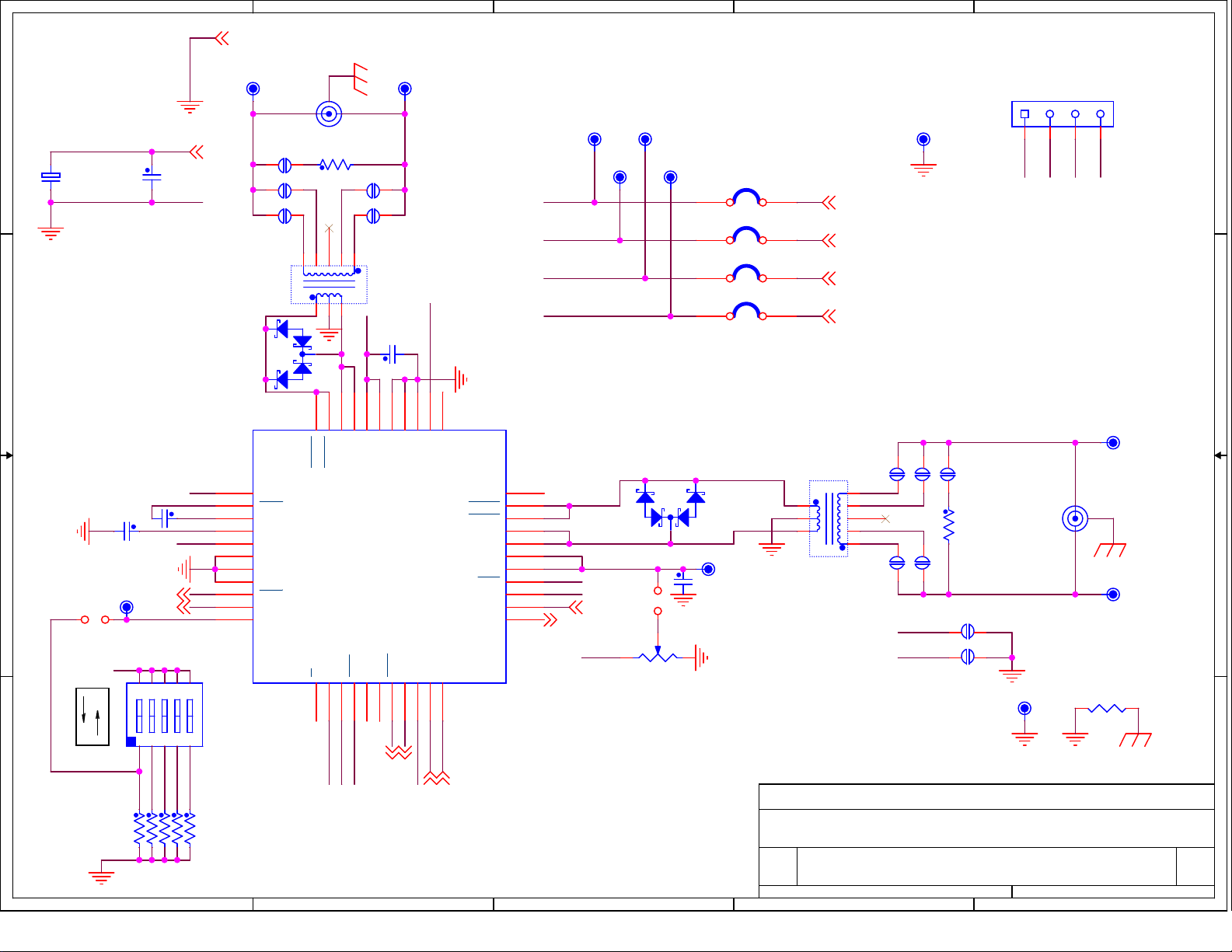Click the test point right of the top coax connector
Screen dimensions: 1232x952
(404, 89)
